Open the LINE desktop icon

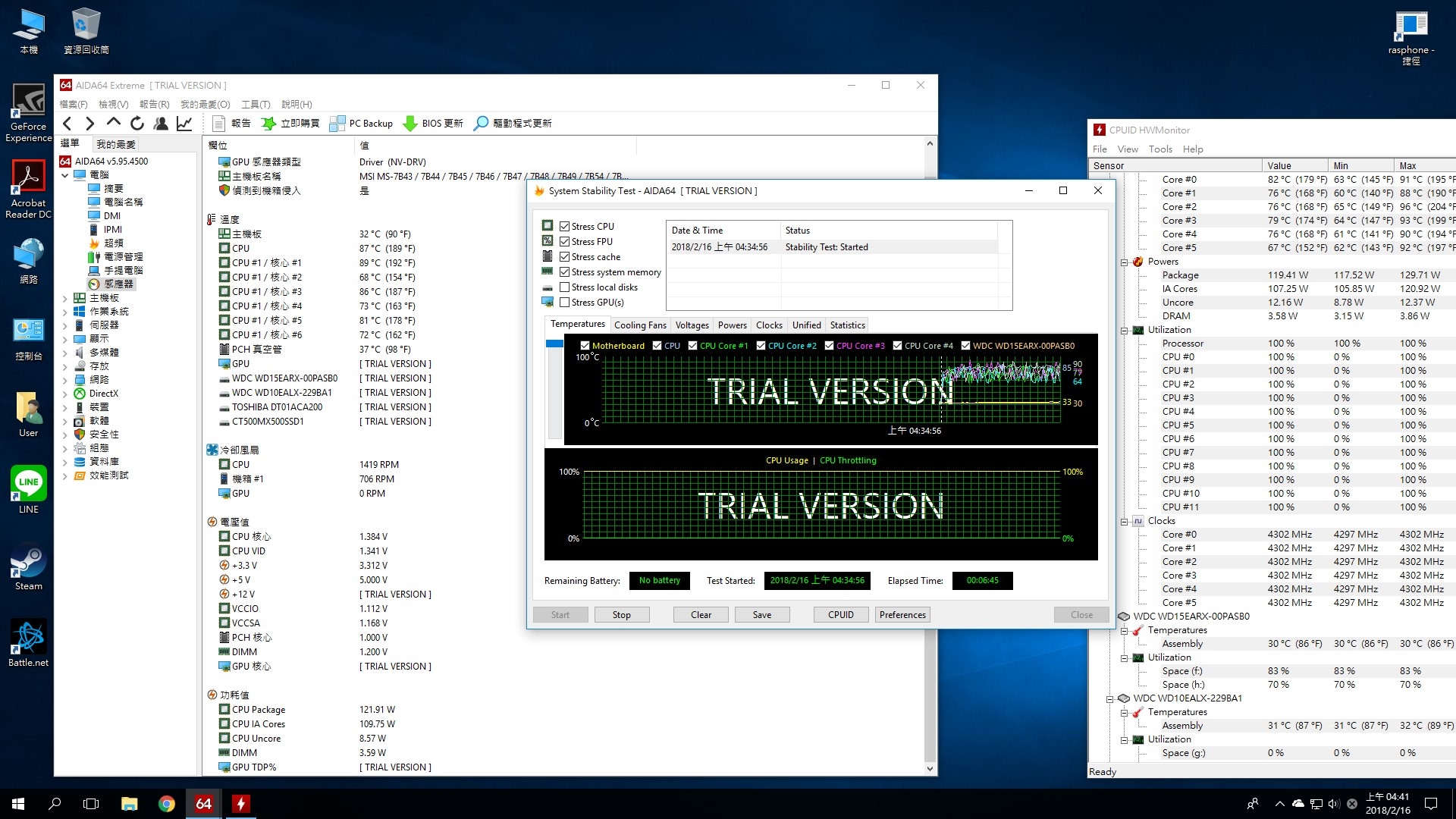click(29, 491)
